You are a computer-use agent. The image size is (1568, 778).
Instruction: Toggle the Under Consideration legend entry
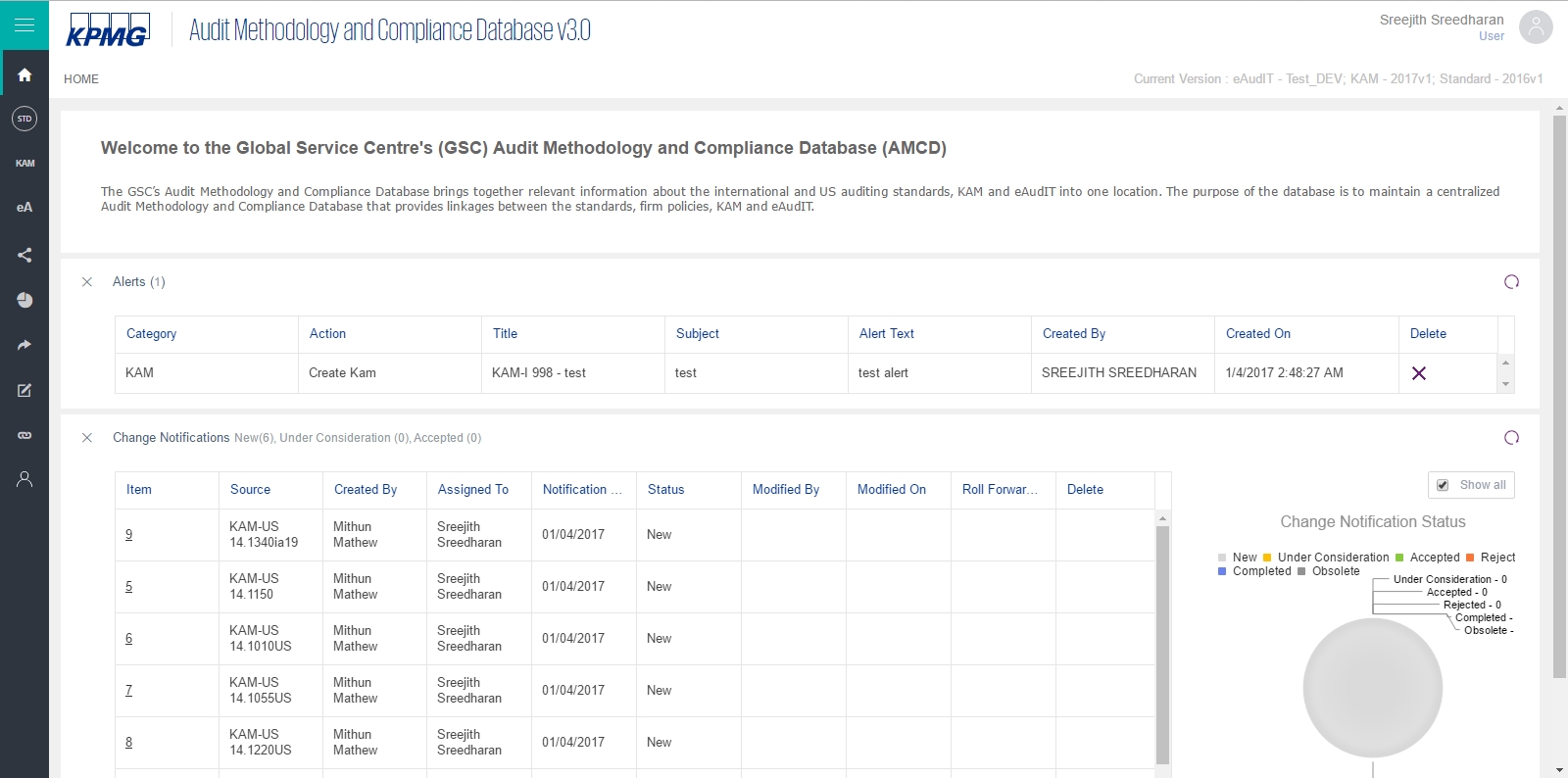pyautogui.click(x=1326, y=558)
